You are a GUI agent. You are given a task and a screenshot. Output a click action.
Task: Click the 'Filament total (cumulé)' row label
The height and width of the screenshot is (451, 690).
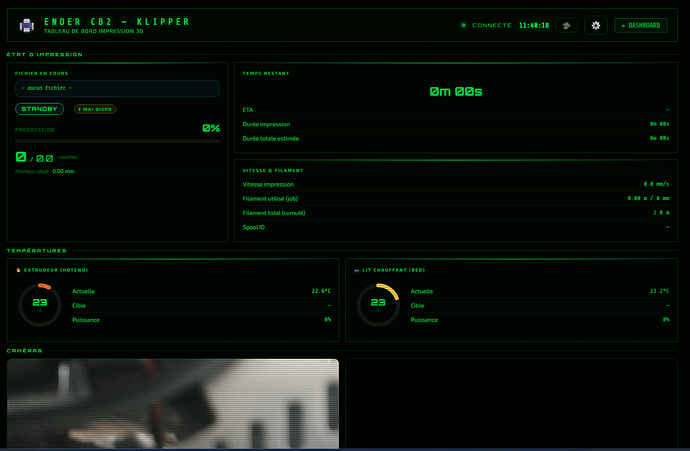(274, 213)
